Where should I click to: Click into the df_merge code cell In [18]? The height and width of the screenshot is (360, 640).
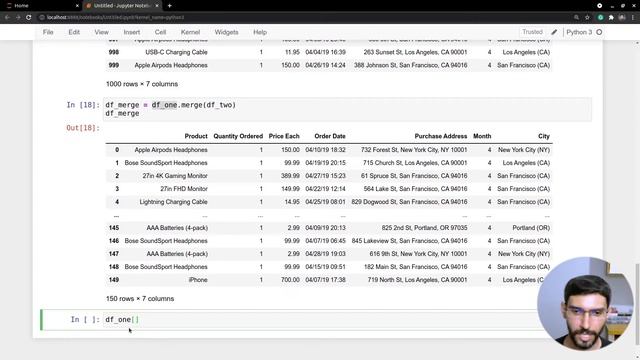348,109
